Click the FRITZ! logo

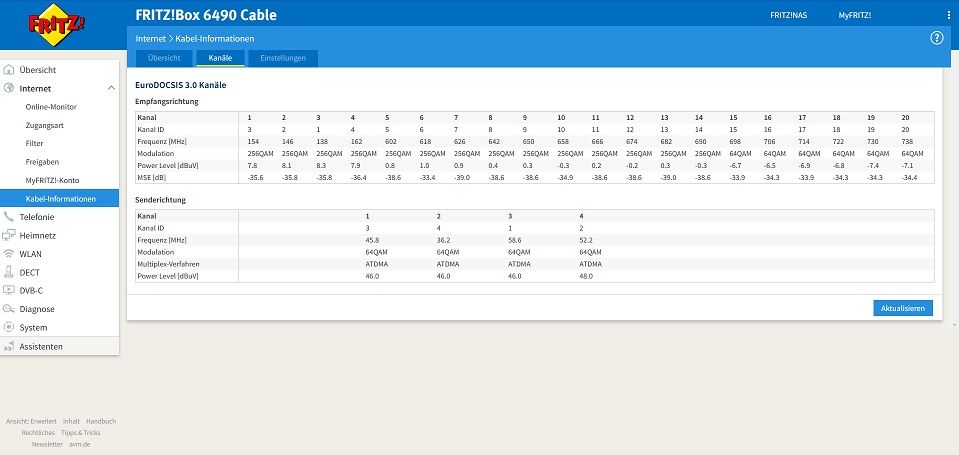[x=56, y=24]
